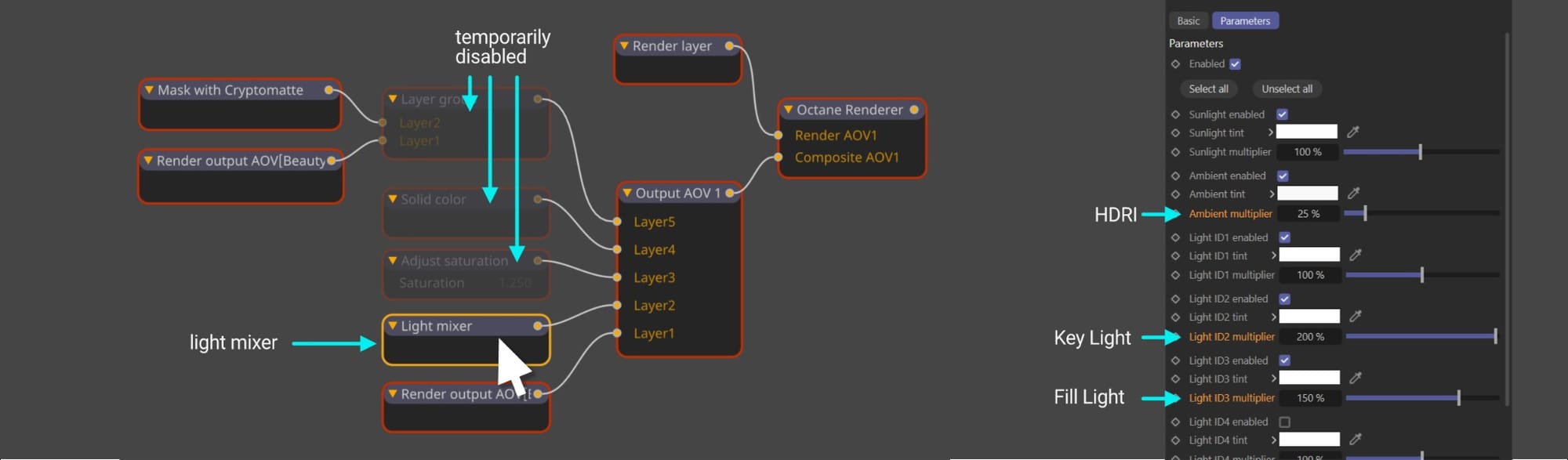Expand the Light ID2 tint chevron
Viewport: 1568px width, 460px height.
pos(1273,317)
